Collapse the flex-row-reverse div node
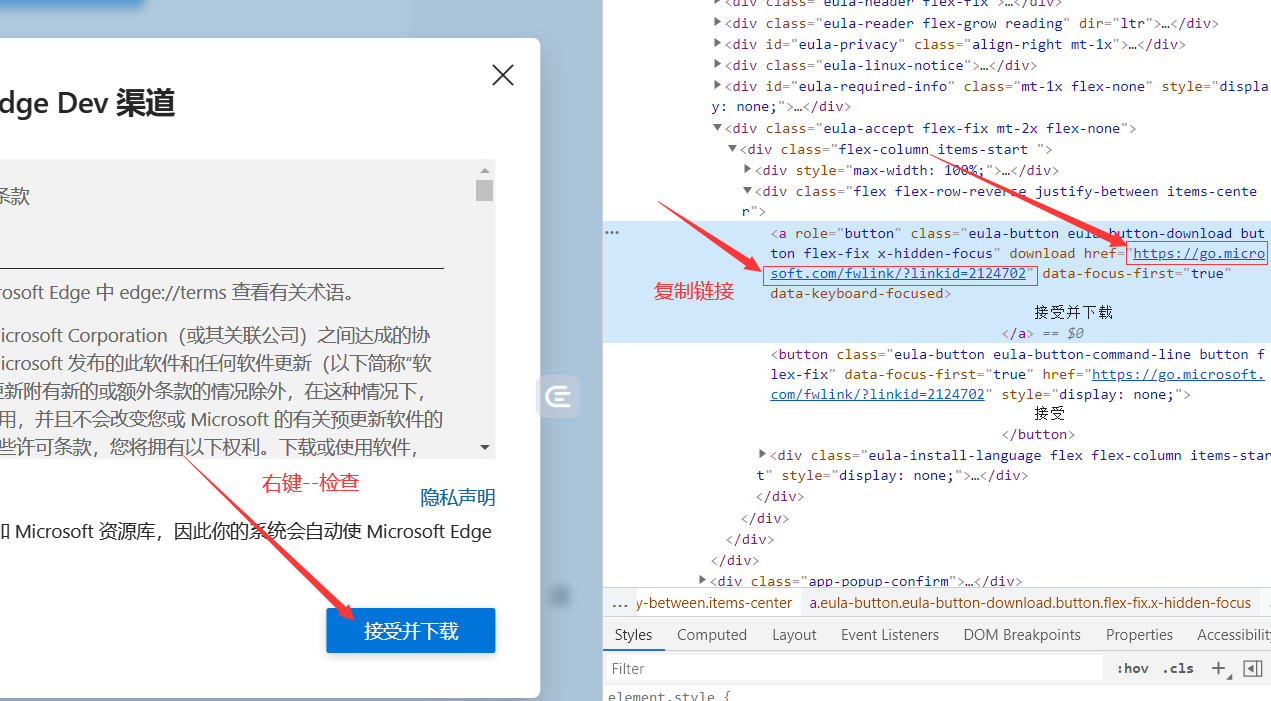 (748, 191)
